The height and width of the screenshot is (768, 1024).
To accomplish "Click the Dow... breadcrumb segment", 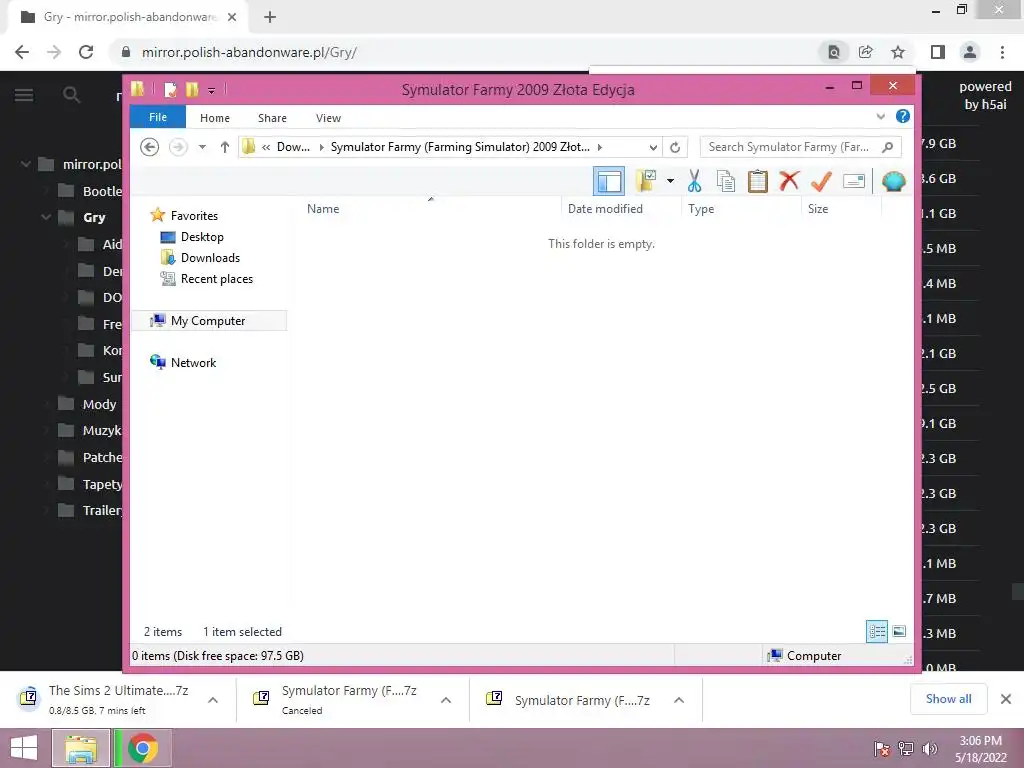I will point(293,147).
